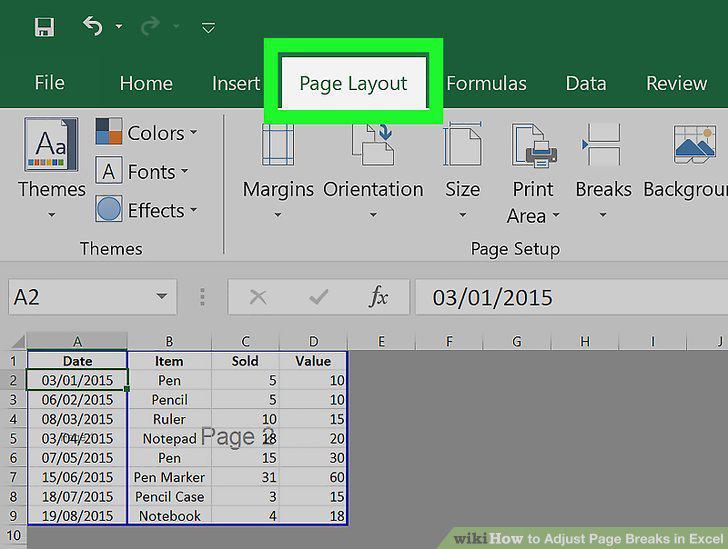Select column B header
This screenshot has height=549, width=728.
click(x=169, y=342)
